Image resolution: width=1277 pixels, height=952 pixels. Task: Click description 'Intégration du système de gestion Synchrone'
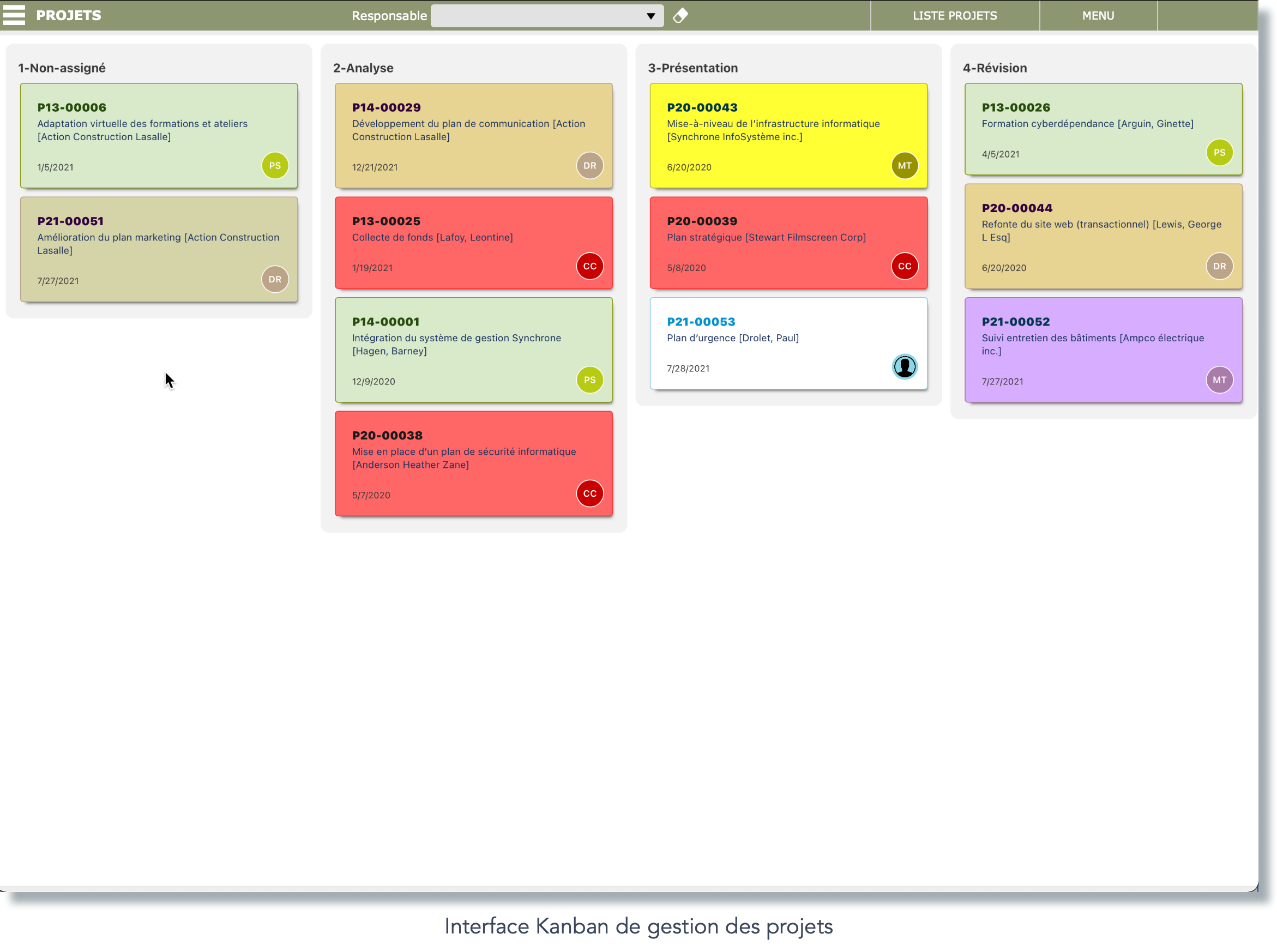click(x=456, y=338)
